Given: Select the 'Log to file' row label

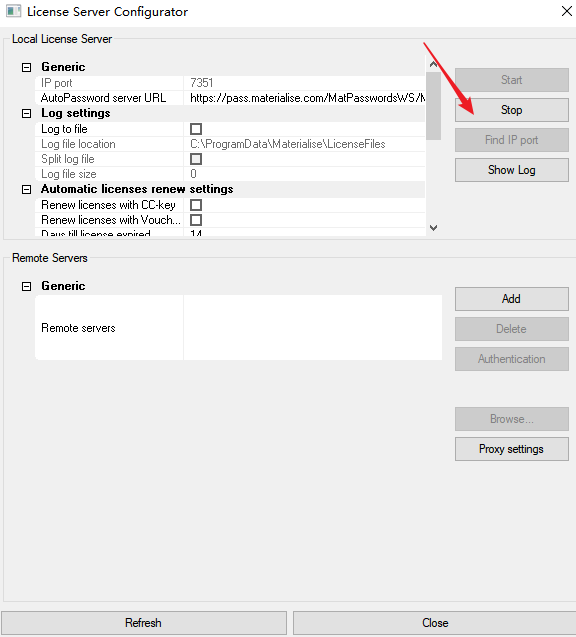Looking at the screenshot, I should 64,129.
